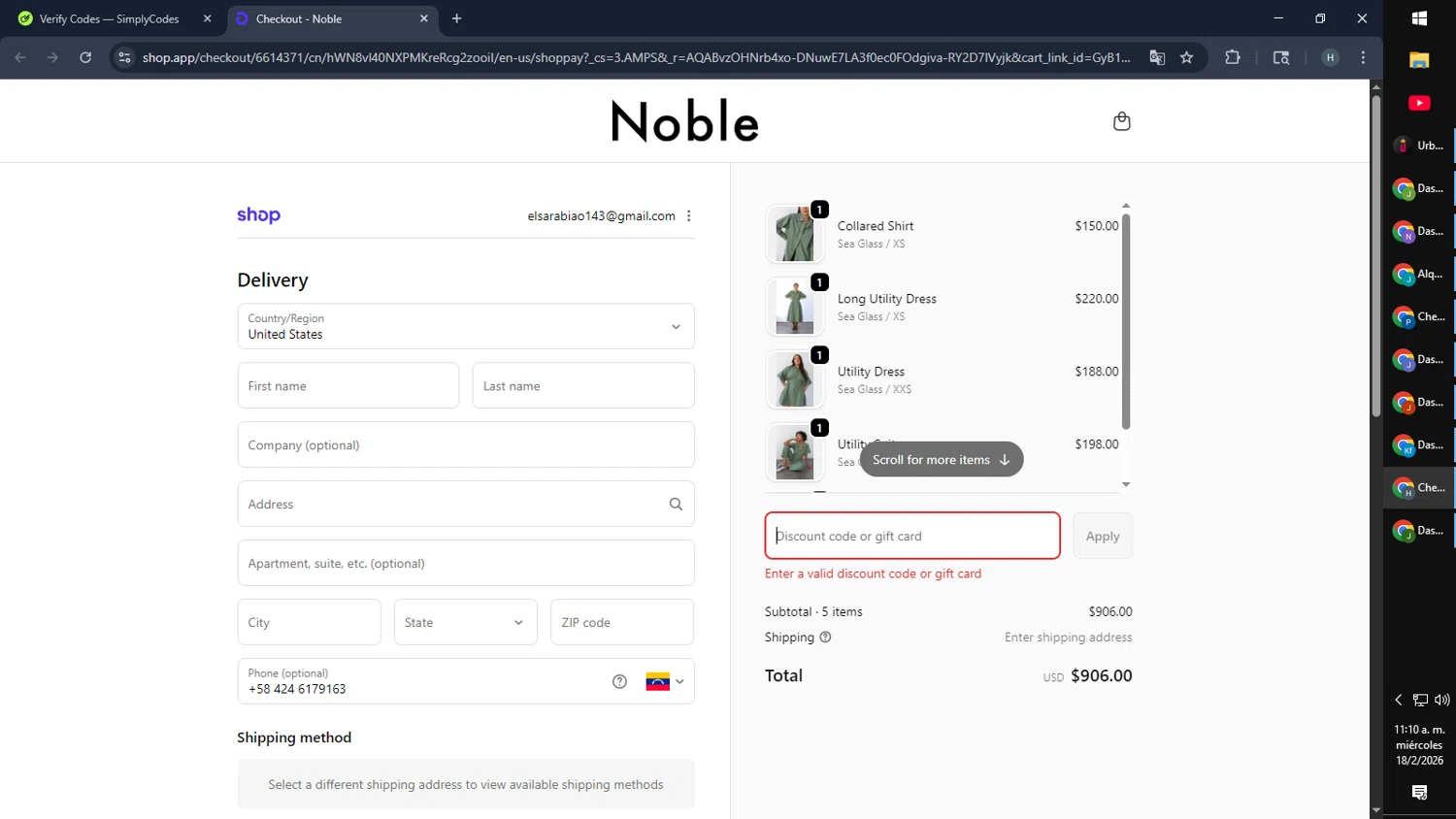Close the Checkout - Noble tab
The height and width of the screenshot is (819, 1456).
coord(423,18)
